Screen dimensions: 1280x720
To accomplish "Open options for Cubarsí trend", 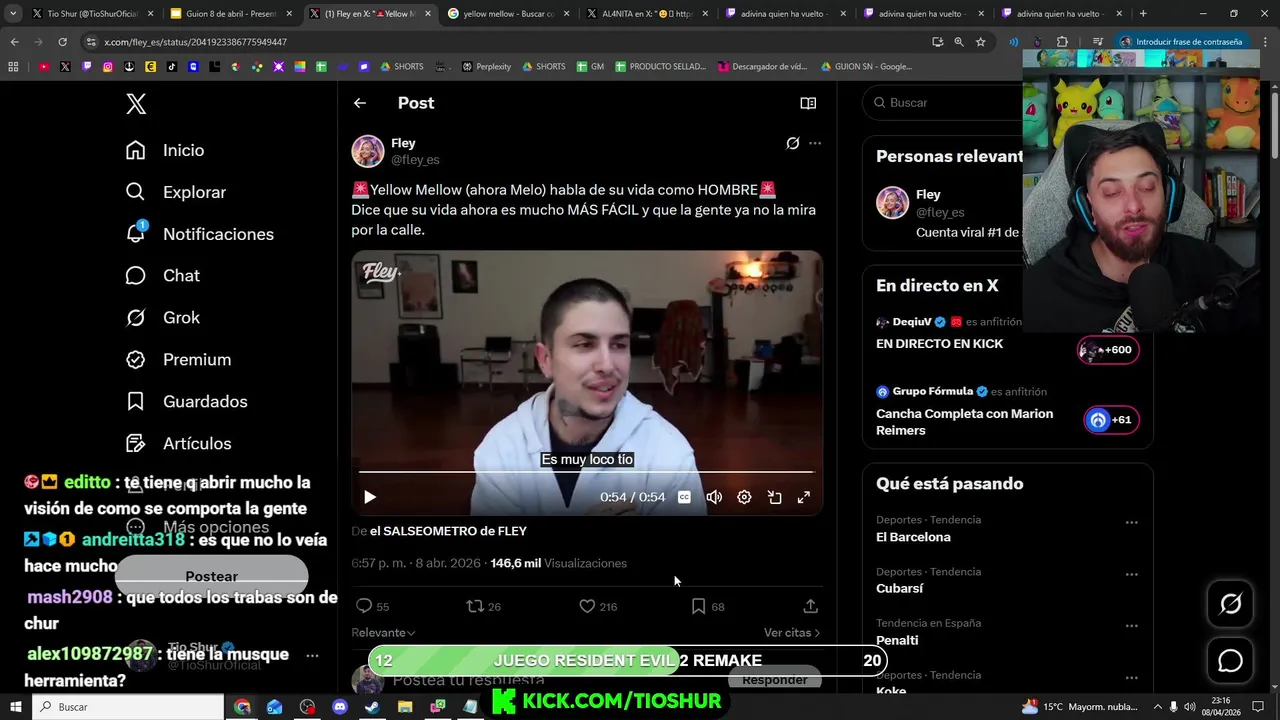I will [1131, 574].
